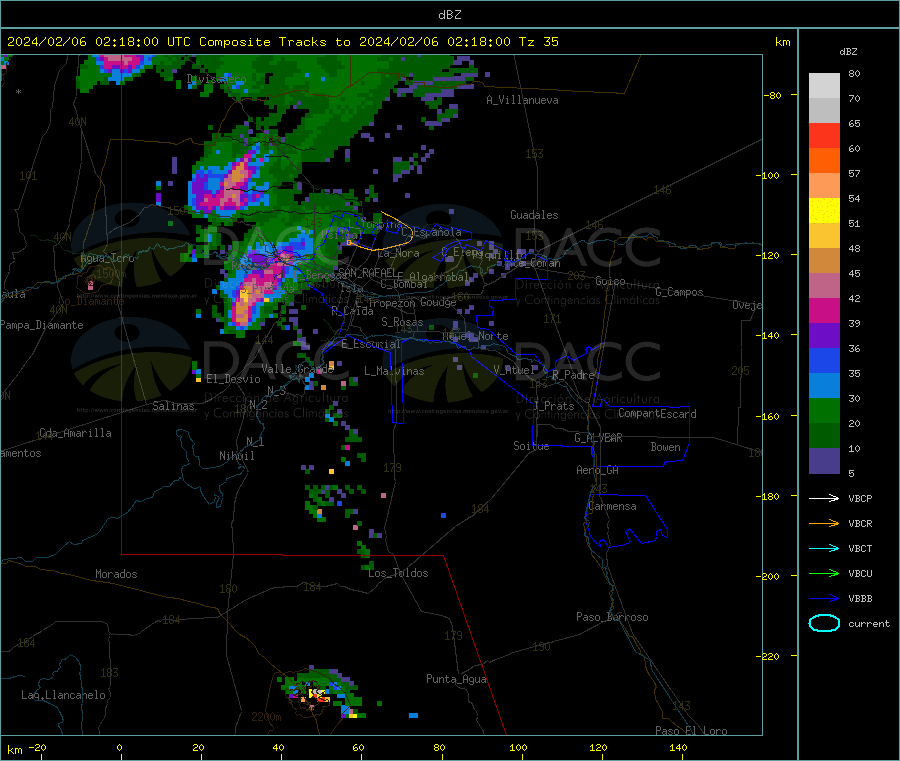Viewport: 900px width, 761px height.
Task: Click the C_Española map label
Action: 431,232
